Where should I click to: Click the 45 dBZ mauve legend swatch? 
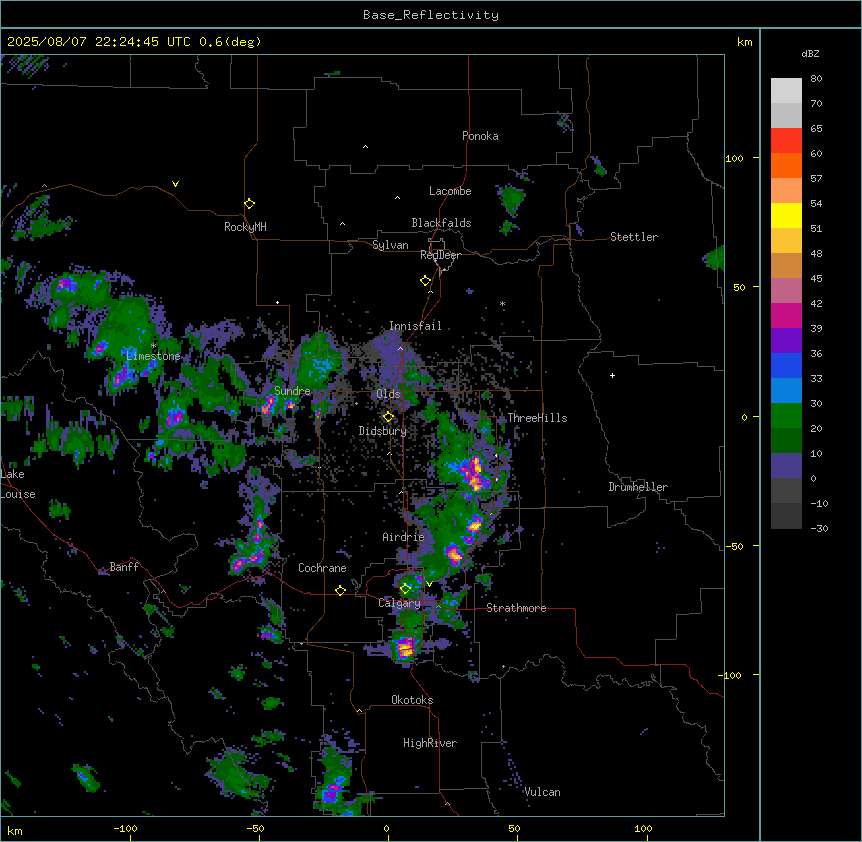pyautogui.click(x=786, y=290)
